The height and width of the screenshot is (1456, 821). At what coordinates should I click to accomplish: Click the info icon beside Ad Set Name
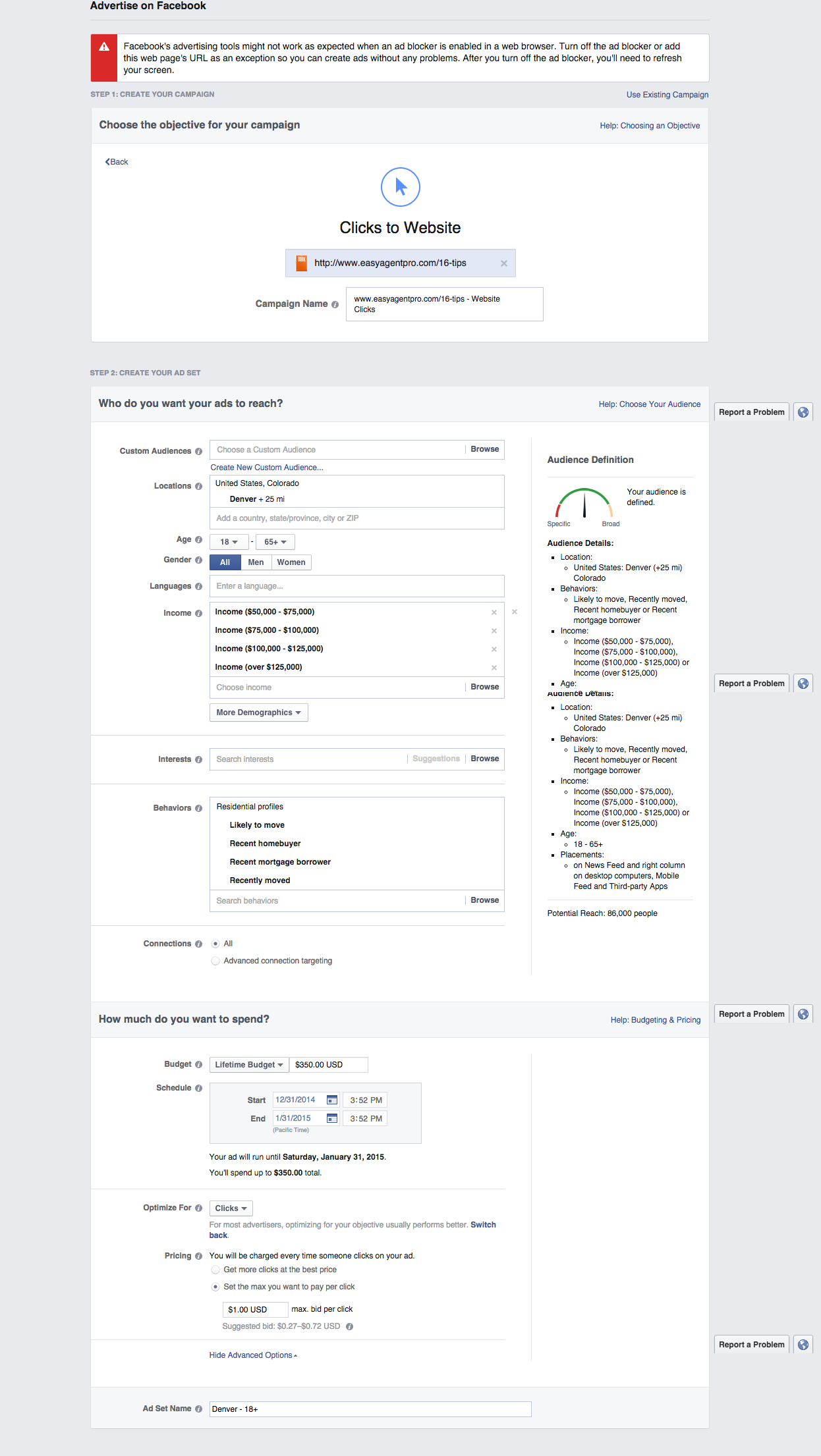(x=198, y=1409)
